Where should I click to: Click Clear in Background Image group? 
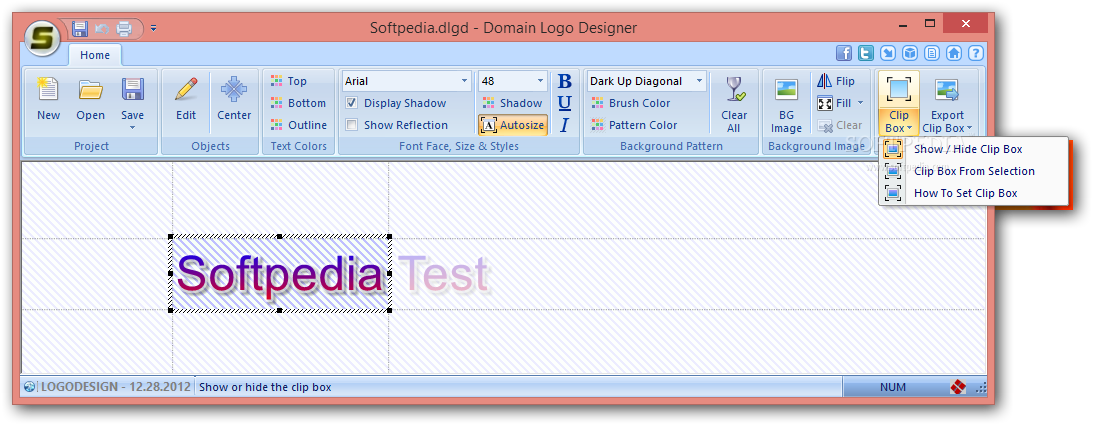point(840,125)
